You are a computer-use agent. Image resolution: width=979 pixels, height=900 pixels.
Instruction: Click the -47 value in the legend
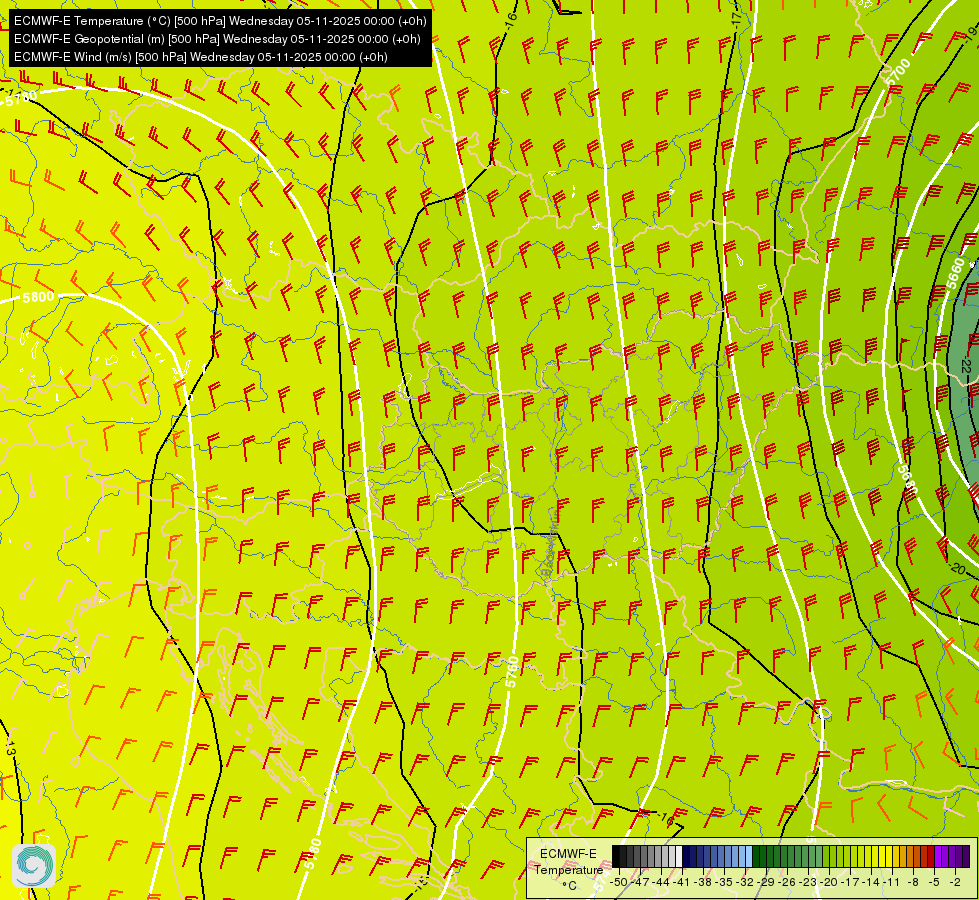[640, 882]
